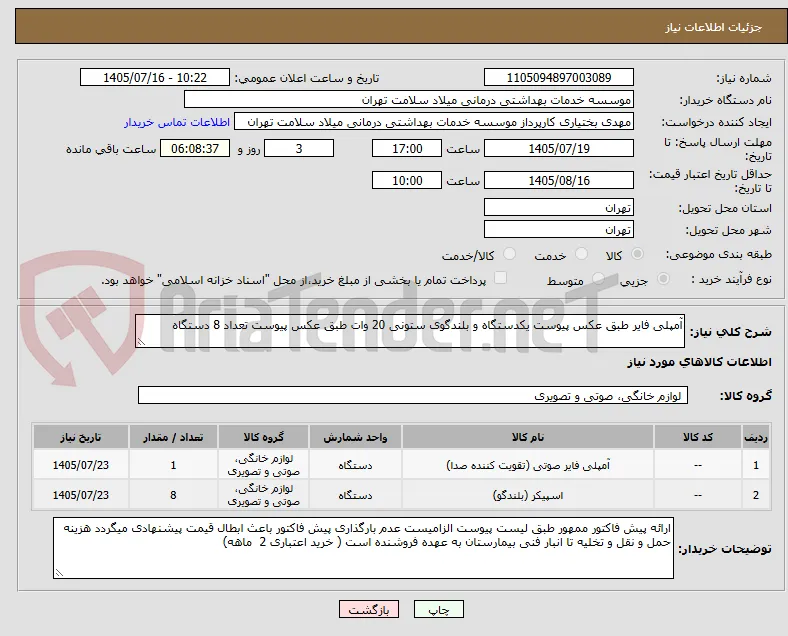Screen dimensions: 788x636
Task: Click row number 2 cell
Action: point(755,495)
